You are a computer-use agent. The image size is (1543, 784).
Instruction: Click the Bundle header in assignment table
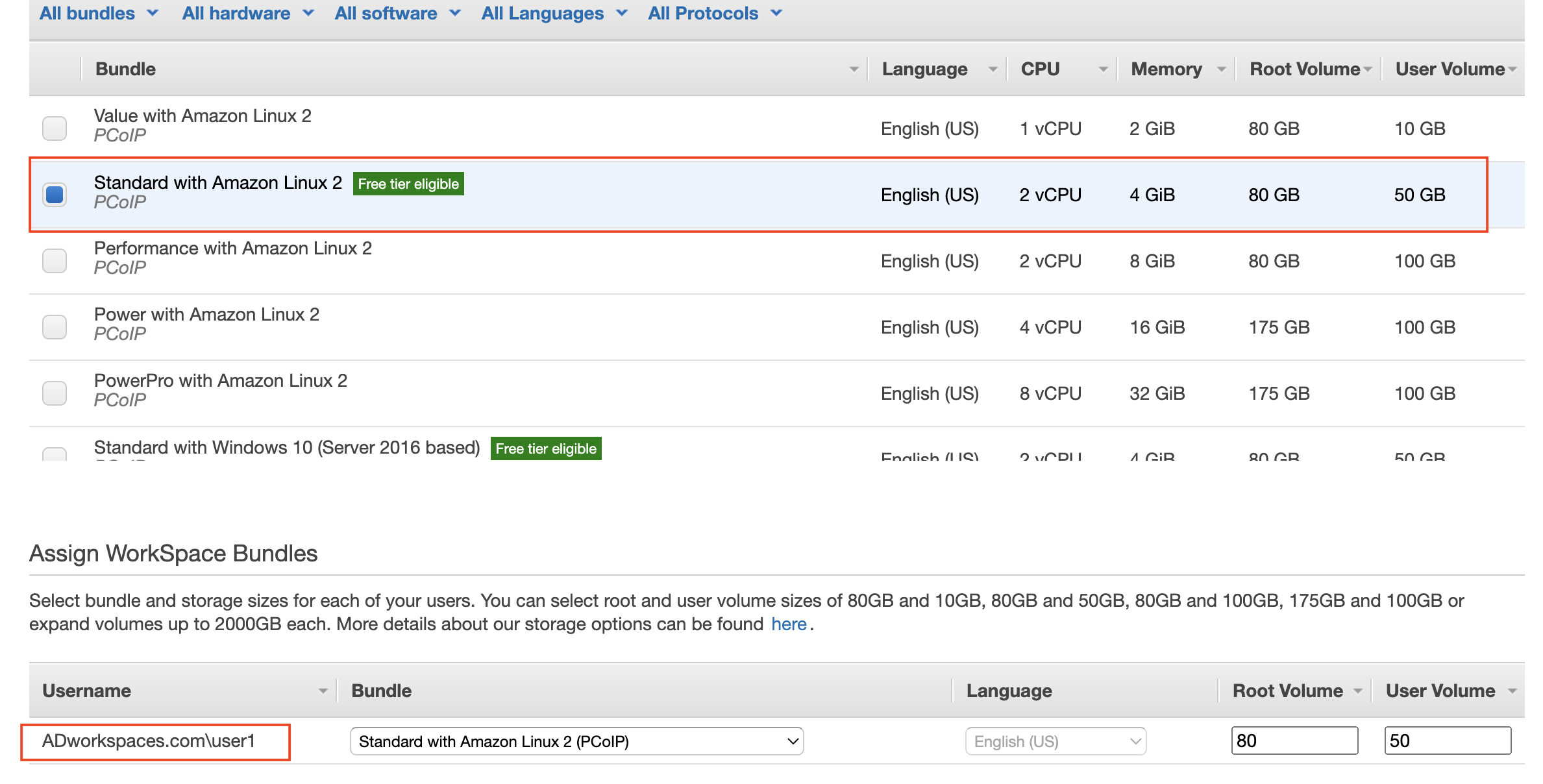[382, 691]
